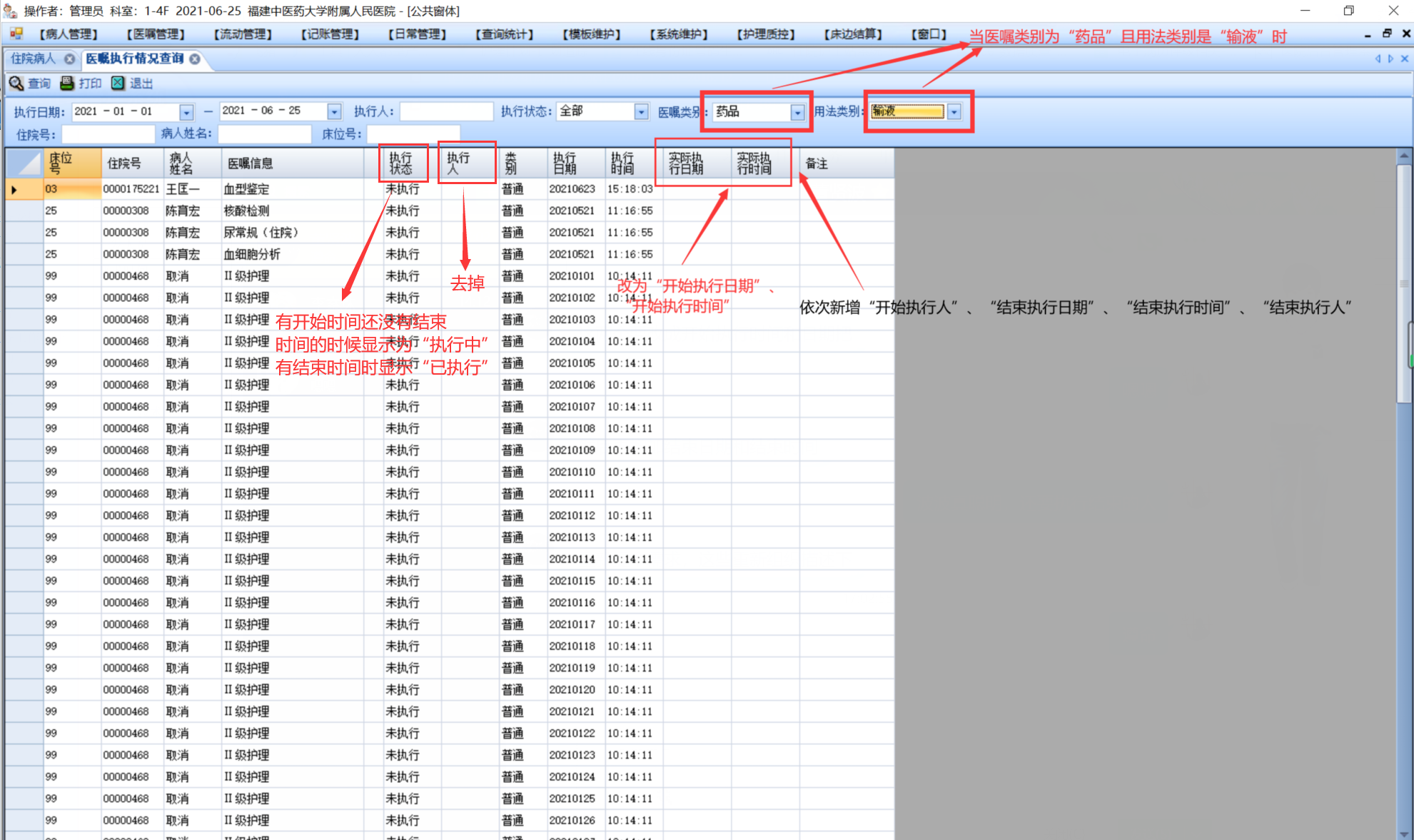This screenshot has width=1414, height=840.
Task: Click the 查询 magnifier search icon
Action: pyautogui.click(x=16, y=84)
